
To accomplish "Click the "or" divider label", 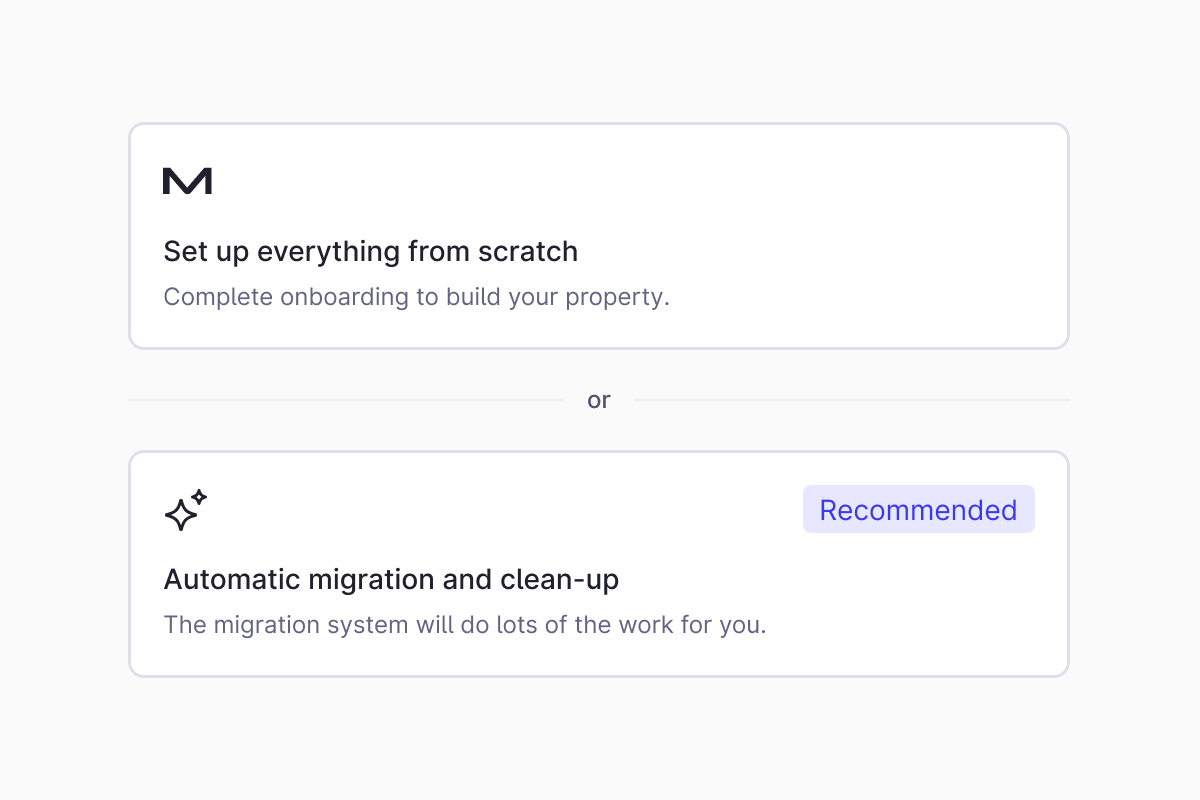I will [x=599, y=400].
